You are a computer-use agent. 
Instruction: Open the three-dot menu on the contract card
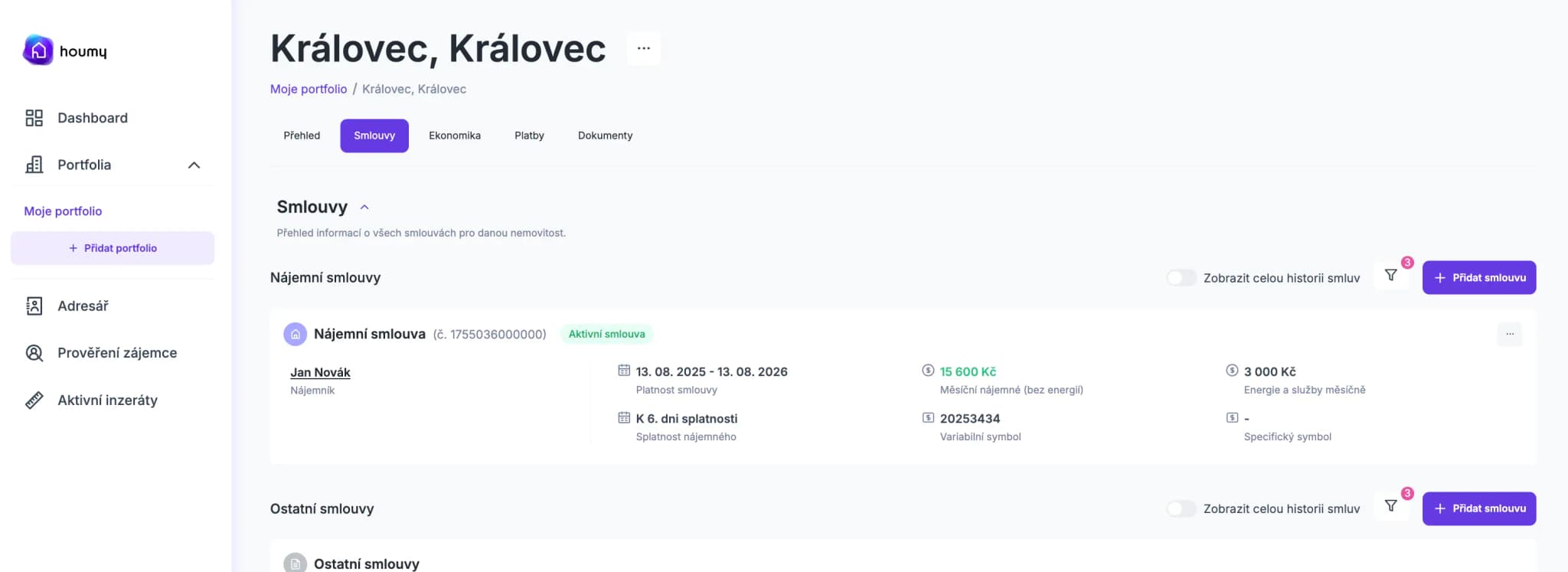coord(1510,334)
